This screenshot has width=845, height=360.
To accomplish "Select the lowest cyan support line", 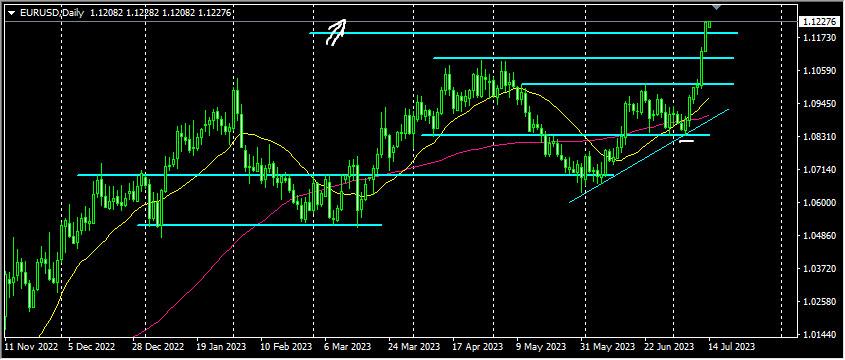I will 259,225.
